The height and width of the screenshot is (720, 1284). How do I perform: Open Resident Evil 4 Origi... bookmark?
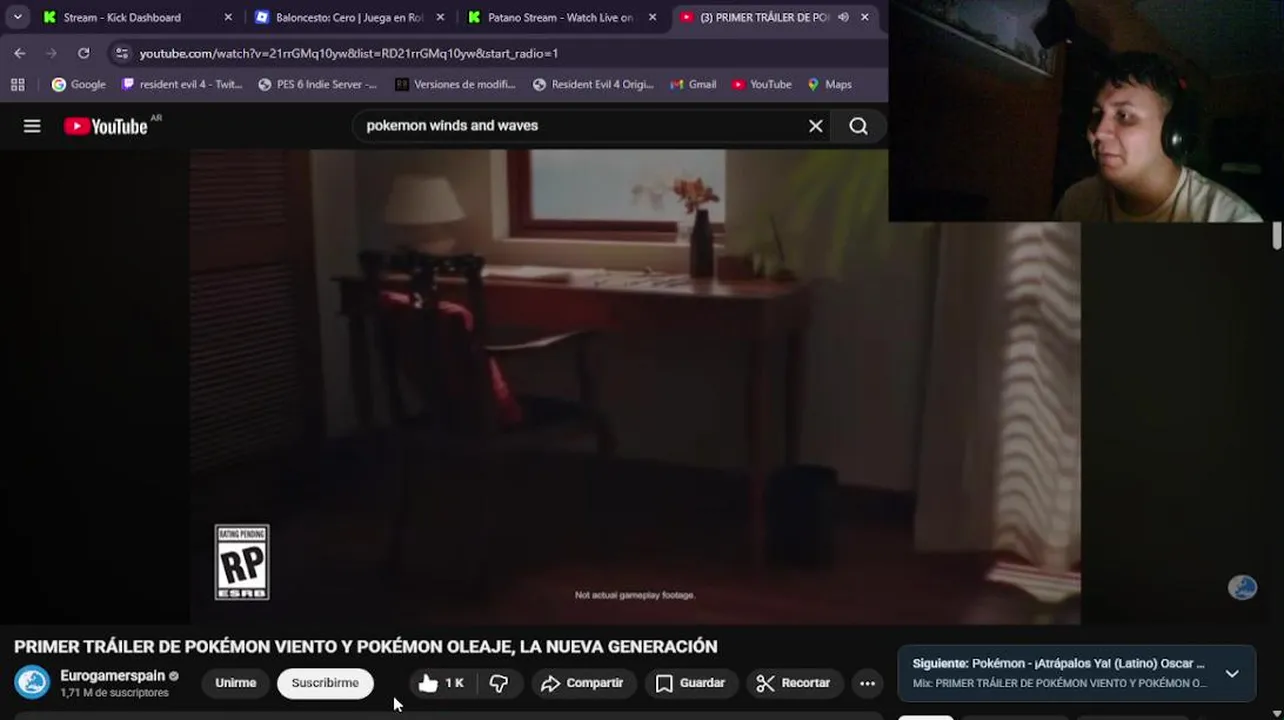[x=593, y=84]
